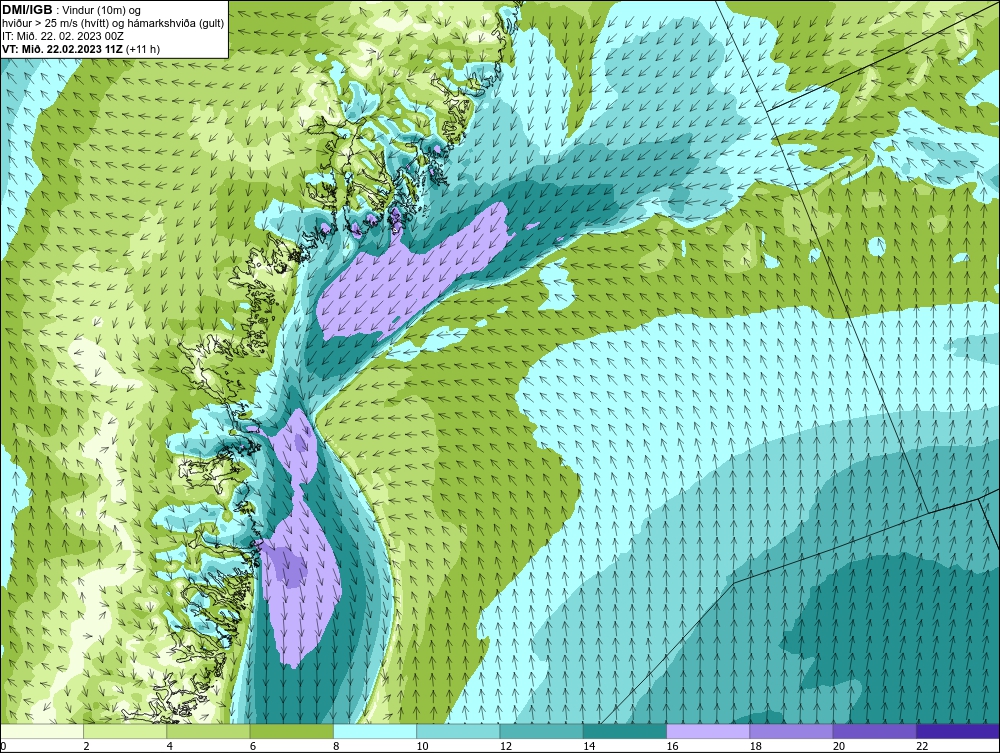
Task: Click the title line 'DMI/IGB : Vindur (10m) og'
Action: pyautogui.click(x=72, y=10)
